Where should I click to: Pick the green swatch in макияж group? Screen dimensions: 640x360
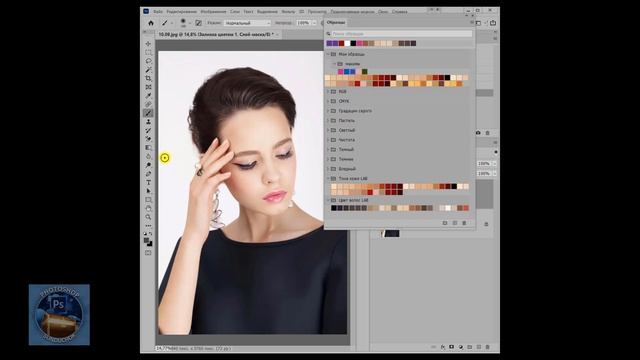(364, 71)
